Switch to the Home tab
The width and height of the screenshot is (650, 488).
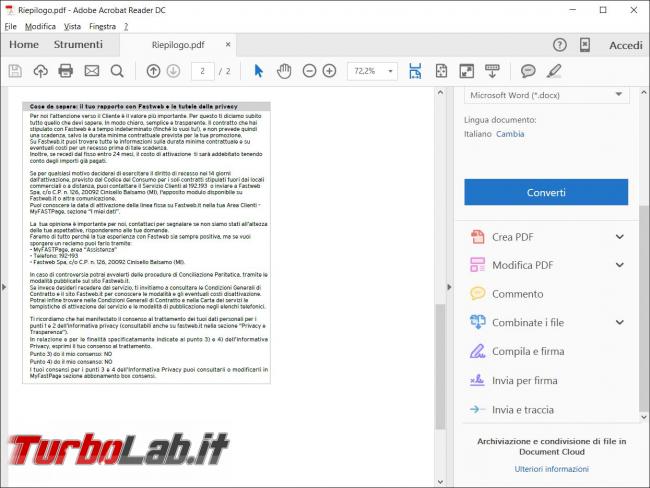[24, 44]
